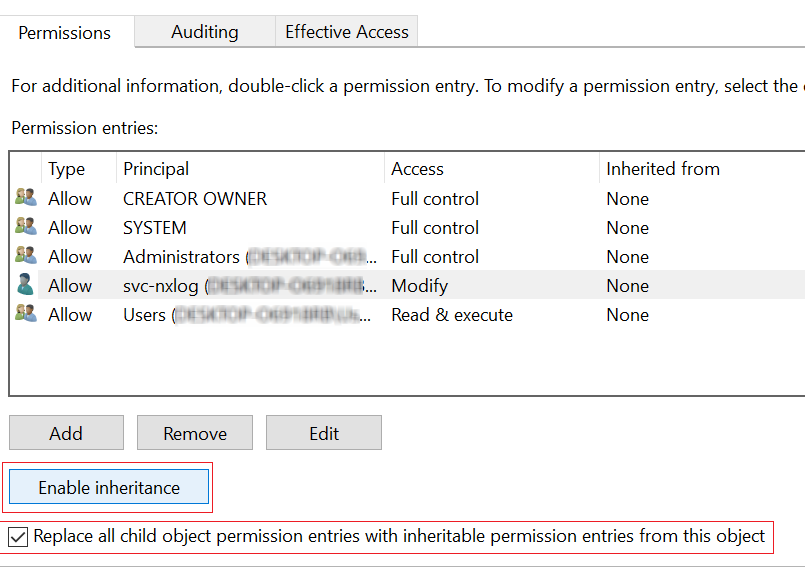The height and width of the screenshot is (569, 805).
Task: Click the Administrators entry group icon
Action: pyautogui.click(x=25, y=256)
